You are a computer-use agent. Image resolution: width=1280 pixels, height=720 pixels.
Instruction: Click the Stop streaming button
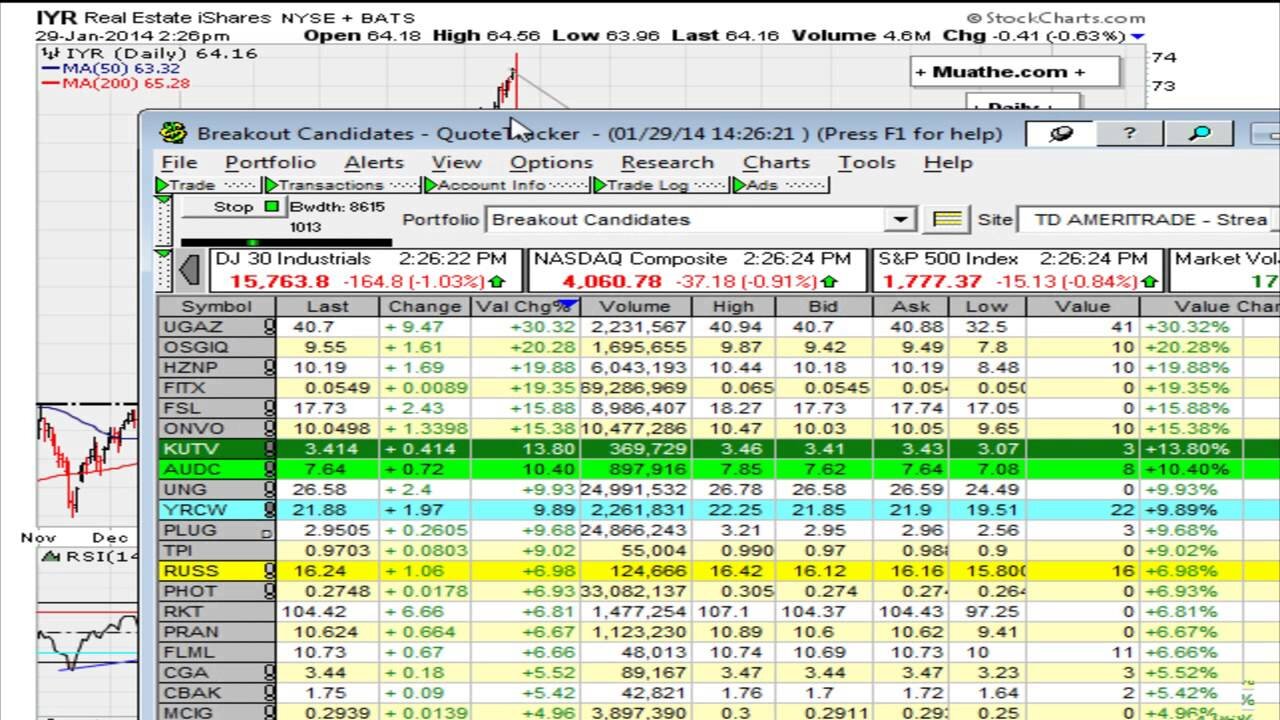[234, 206]
